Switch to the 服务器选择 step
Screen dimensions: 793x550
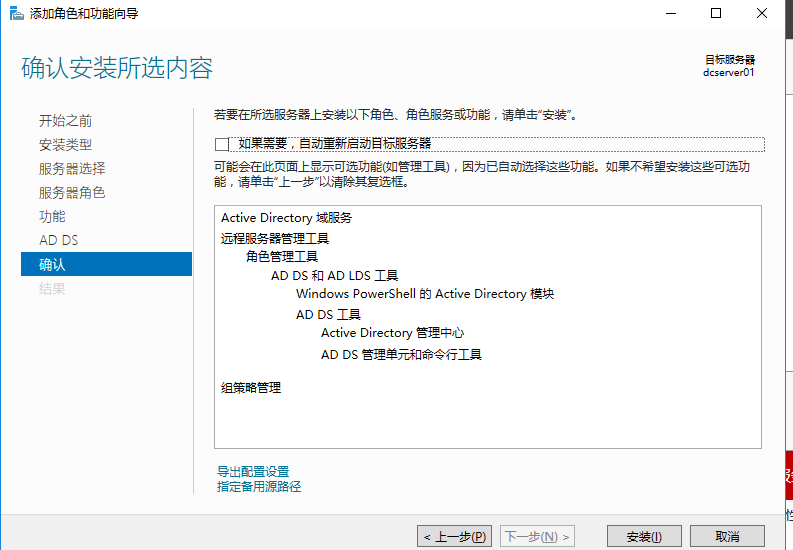pyautogui.click(x=72, y=169)
